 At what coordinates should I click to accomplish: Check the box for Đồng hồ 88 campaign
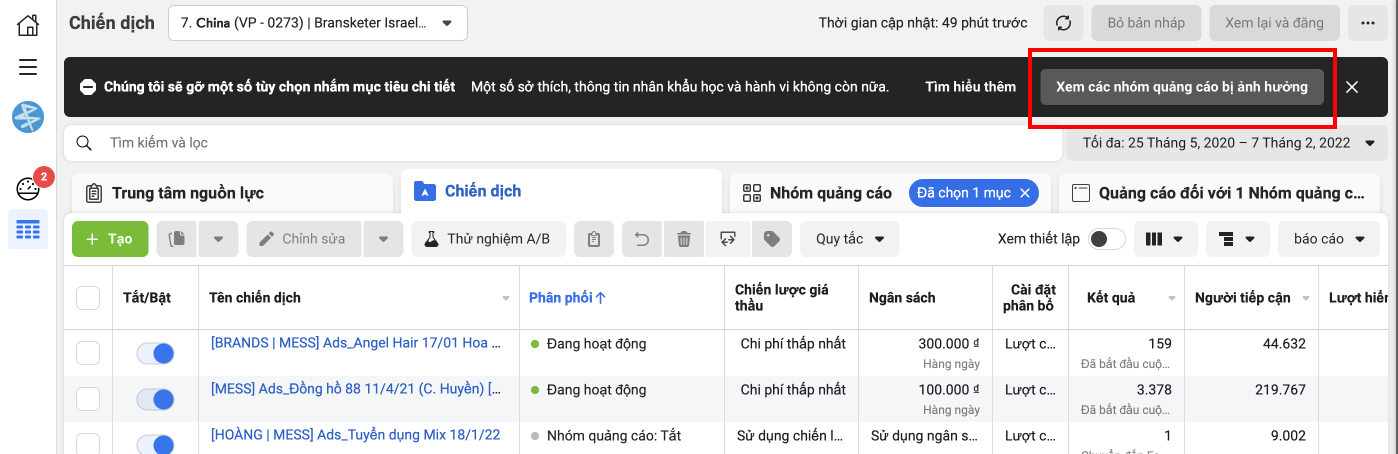pos(88,399)
